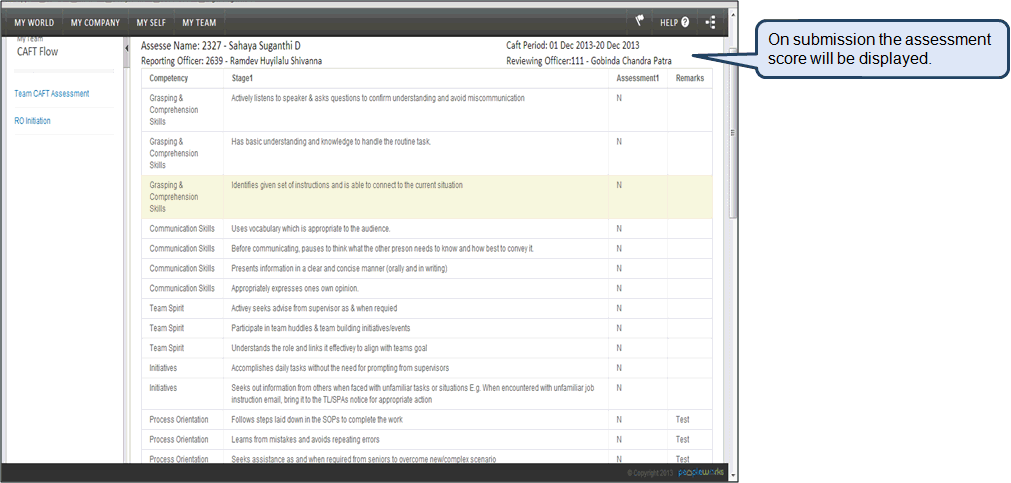The width and height of the screenshot is (1011, 483).
Task: Click the peopleworks logo in footer
Action: (700, 473)
